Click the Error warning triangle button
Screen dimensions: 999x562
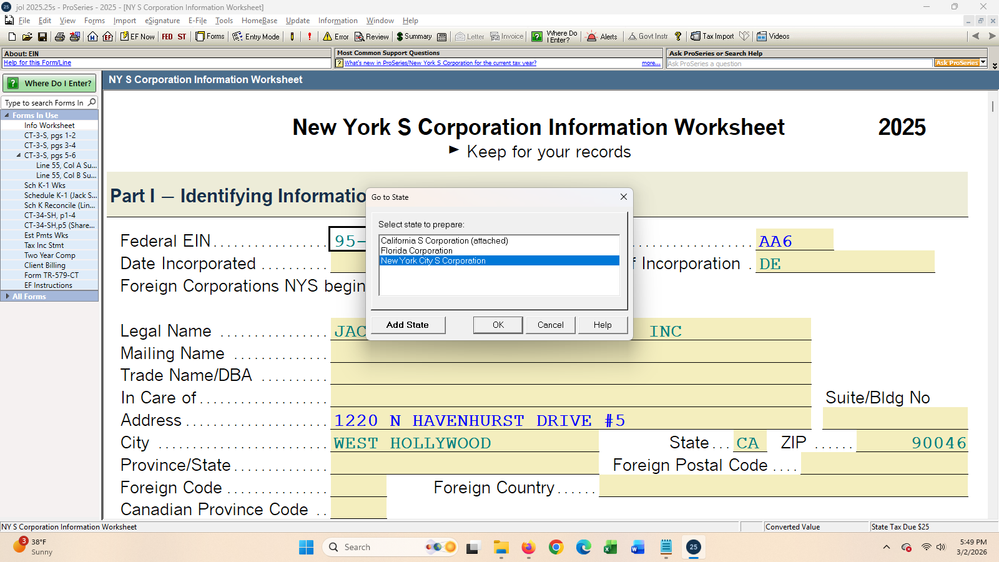tap(336, 36)
